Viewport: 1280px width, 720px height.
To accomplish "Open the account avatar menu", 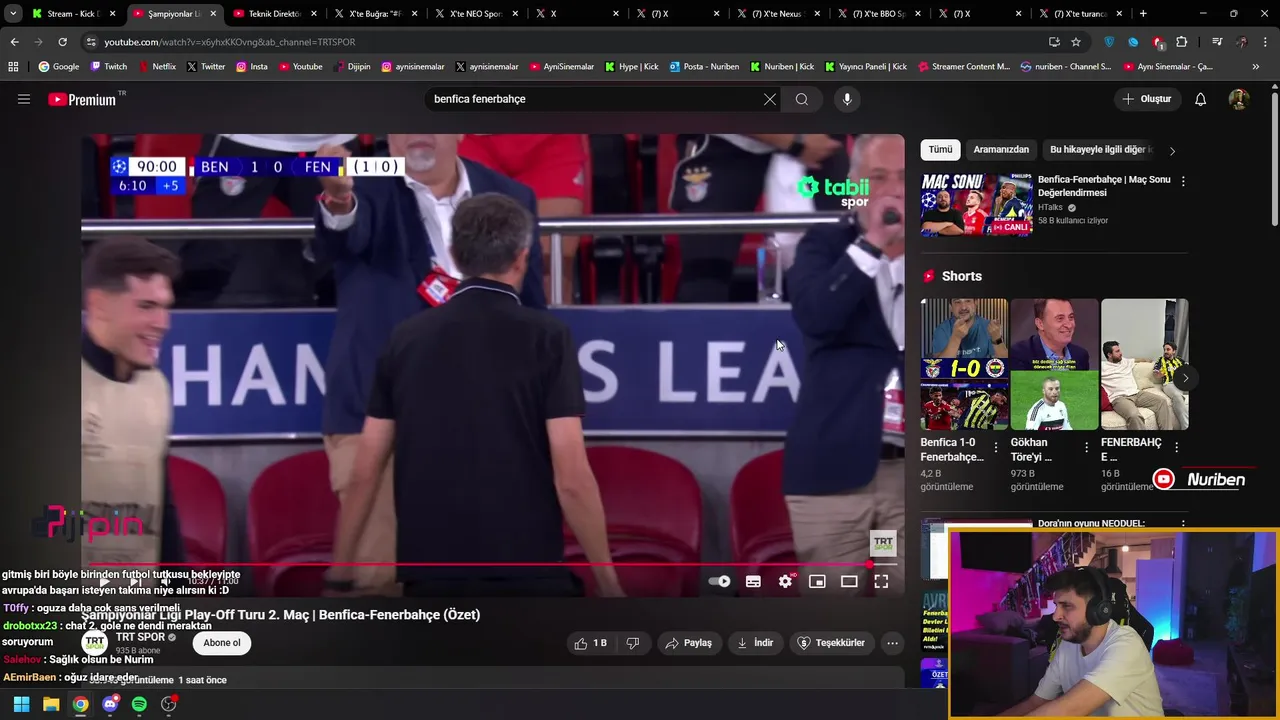I will 1239,99.
